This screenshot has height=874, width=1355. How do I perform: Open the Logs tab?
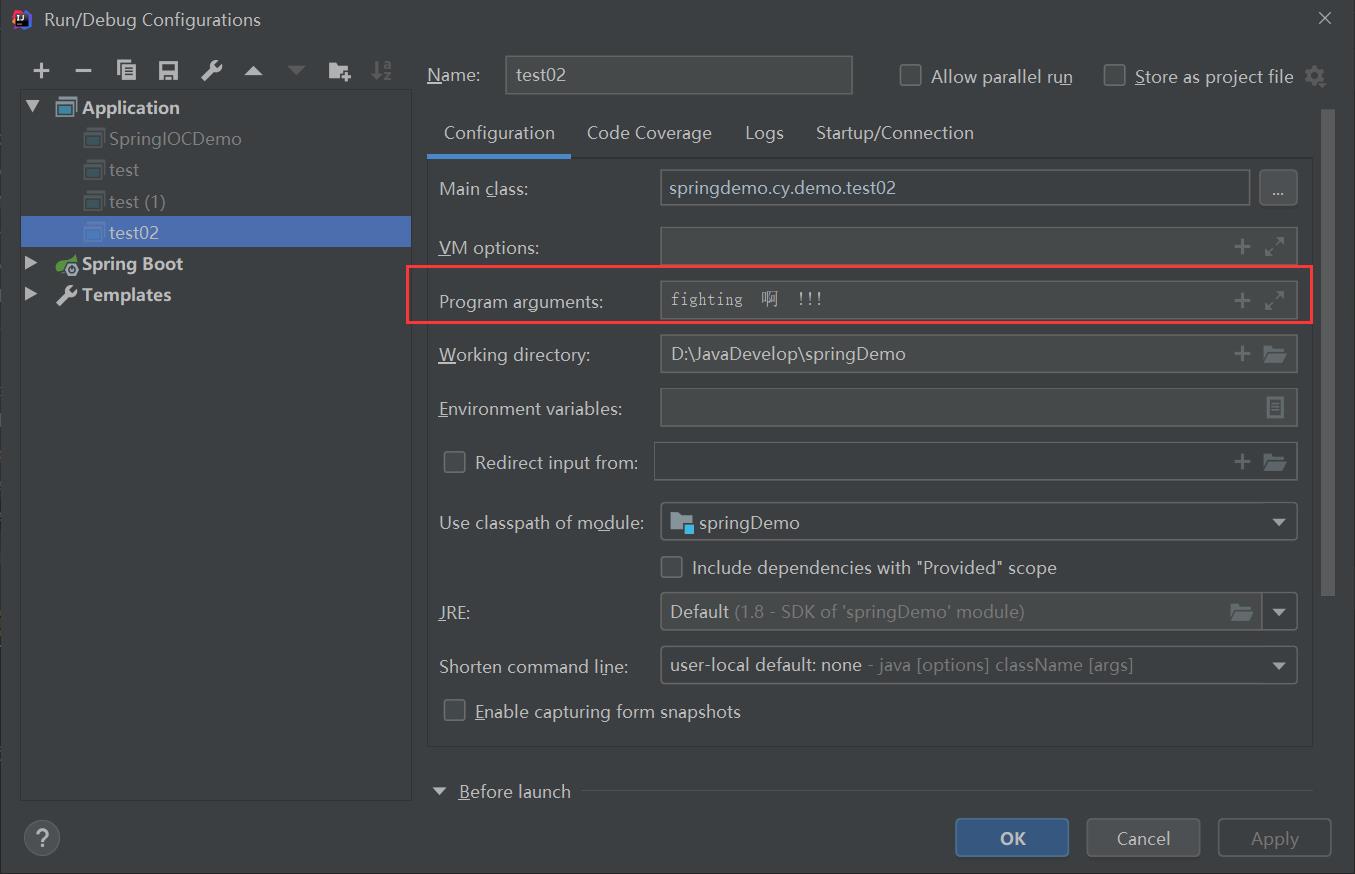(764, 133)
